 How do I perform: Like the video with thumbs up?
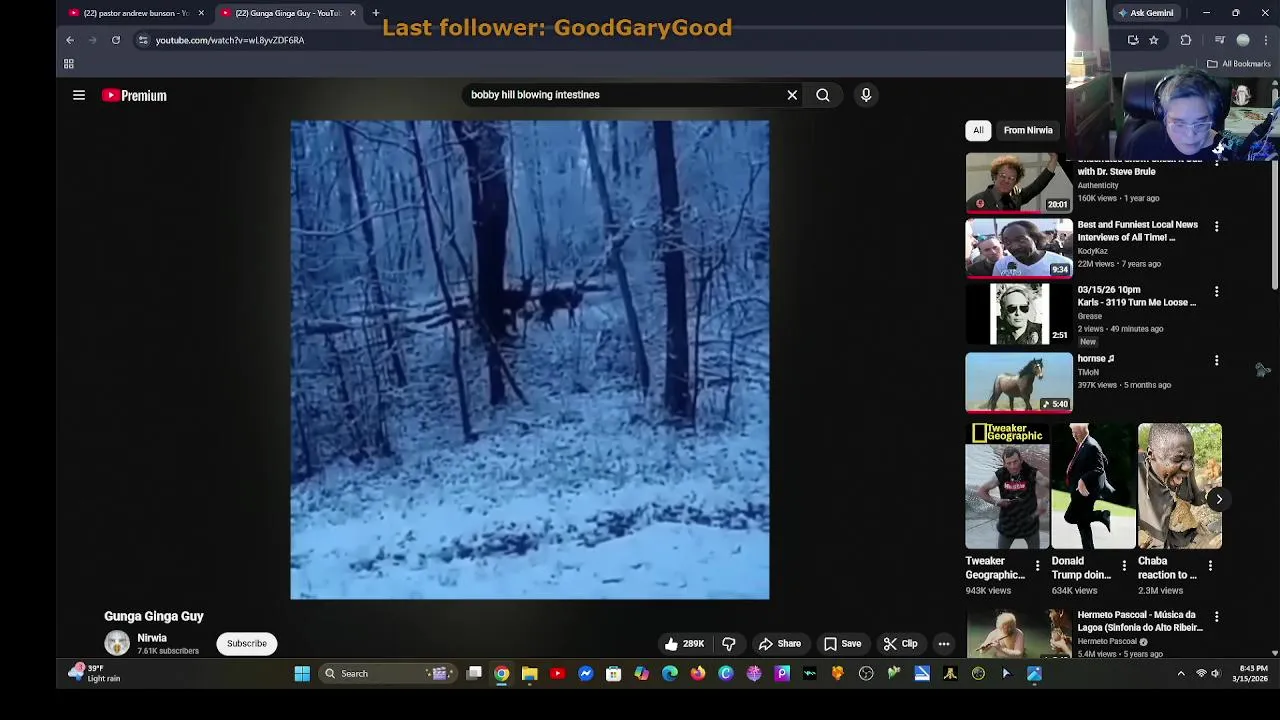tap(685, 644)
